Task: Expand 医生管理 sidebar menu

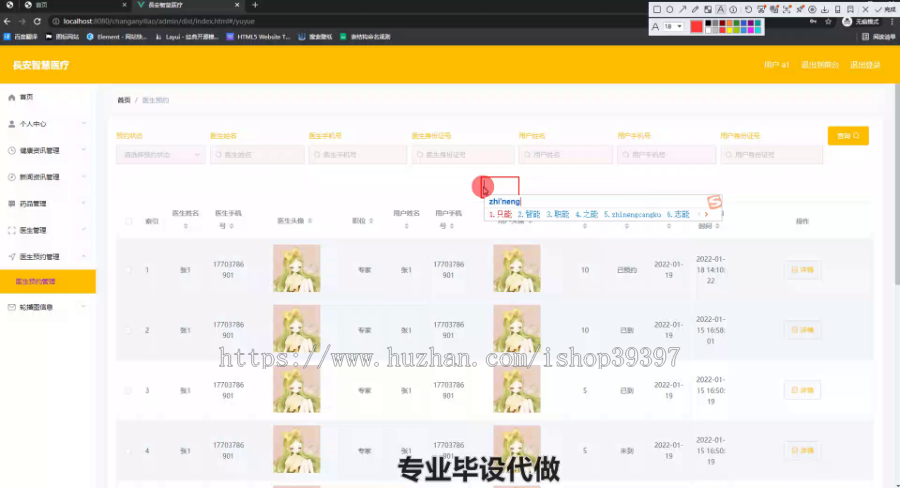Action: (48, 230)
